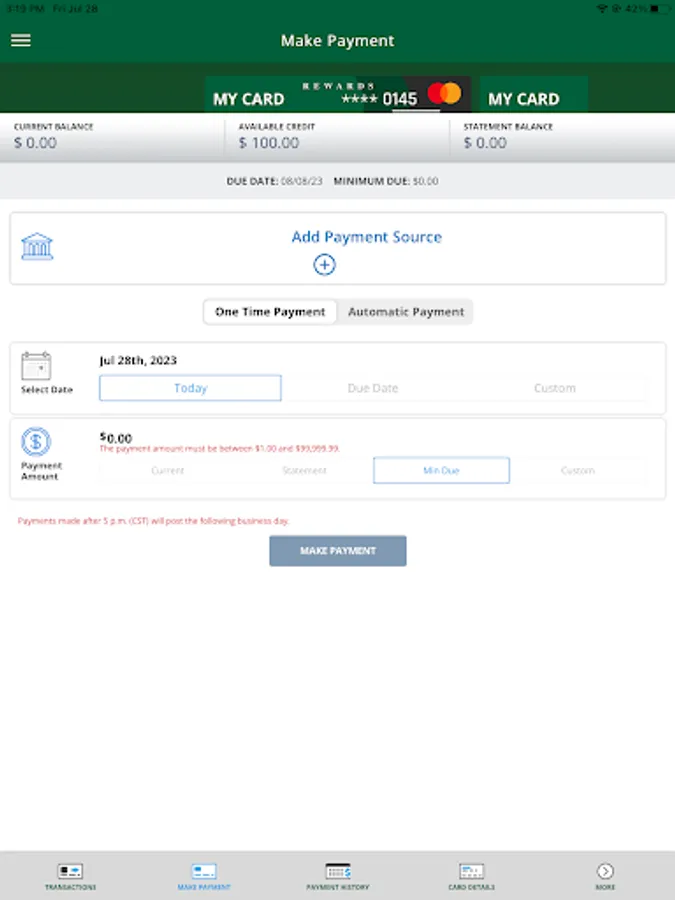Tap the Due Date 08/08/23 text
Viewport: 675px width, 900px height.
pyautogui.click(x=274, y=181)
